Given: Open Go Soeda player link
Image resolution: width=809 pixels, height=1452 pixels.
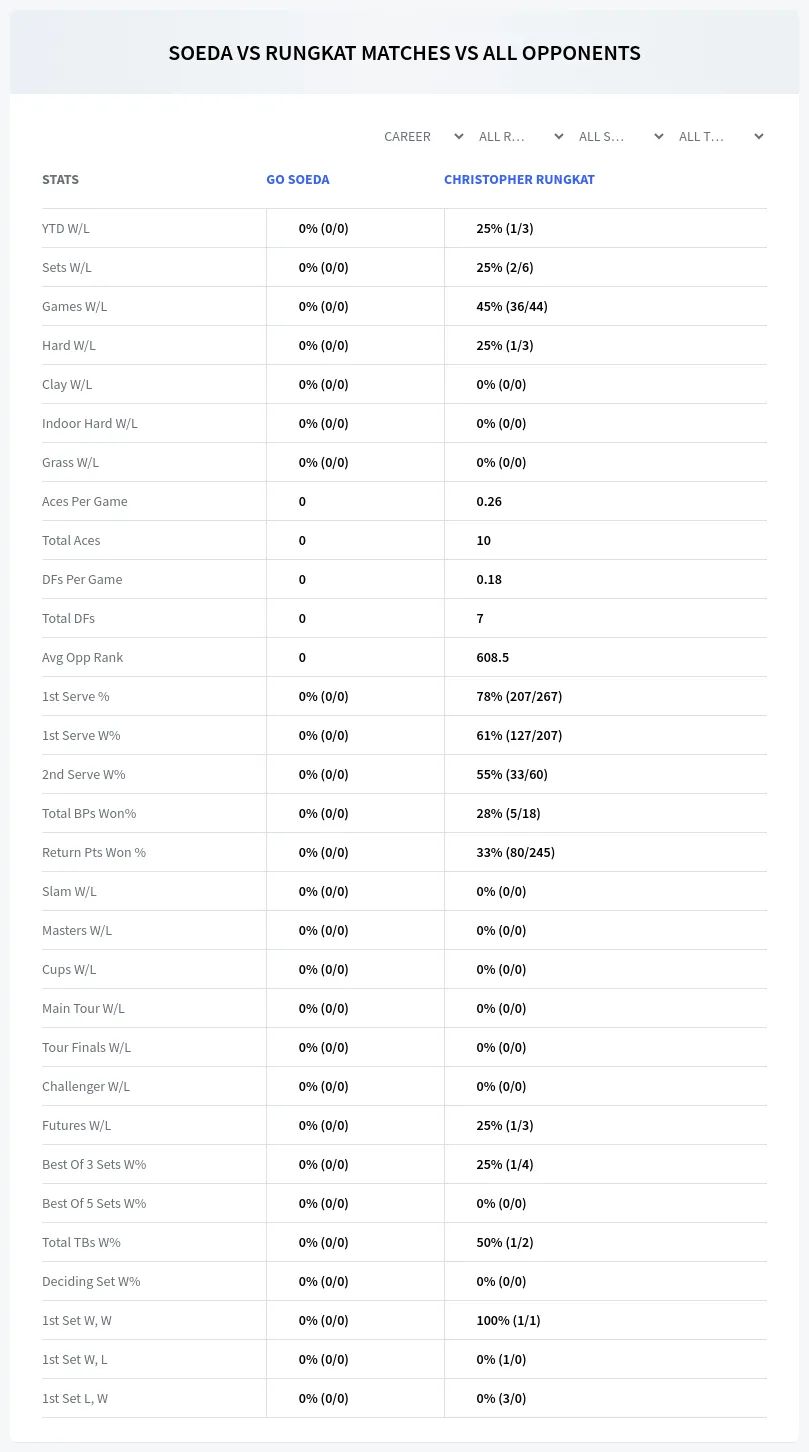Looking at the screenshot, I should tap(298, 180).
